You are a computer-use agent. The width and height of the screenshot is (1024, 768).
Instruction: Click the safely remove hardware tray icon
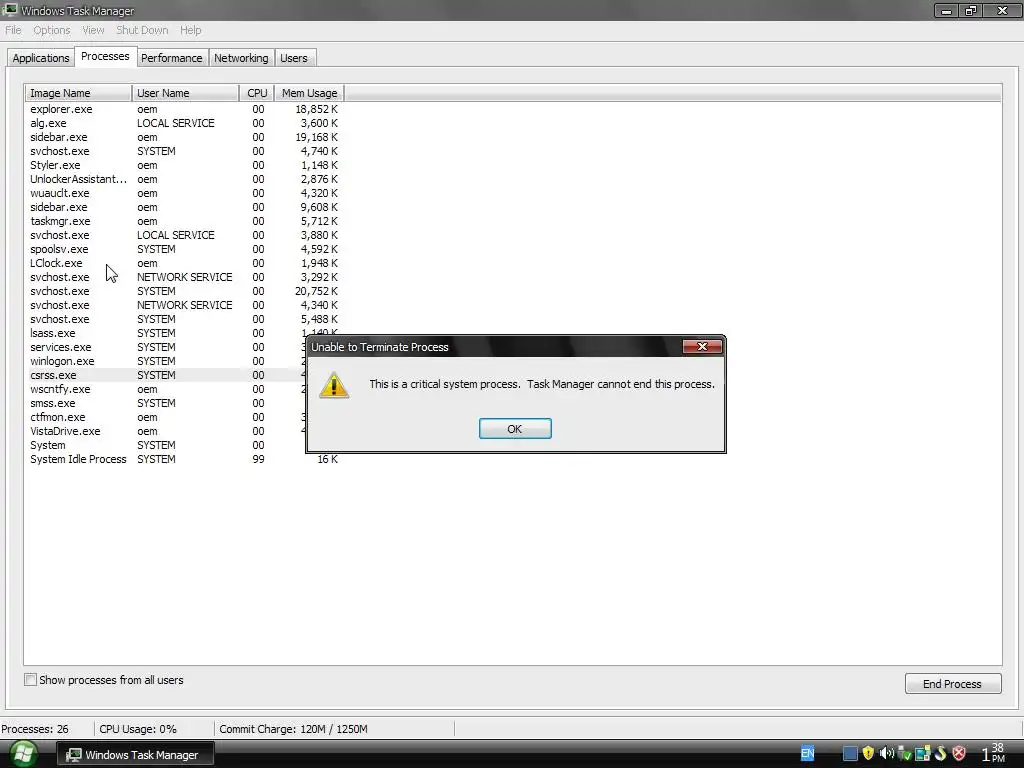[x=904, y=754]
